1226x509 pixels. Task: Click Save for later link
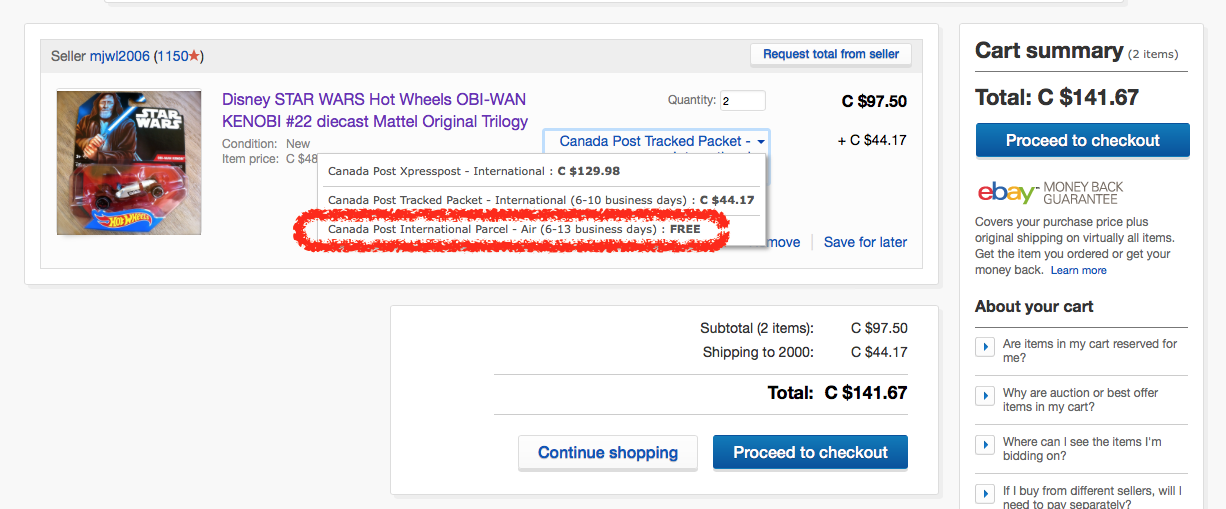[x=865, y=242]
